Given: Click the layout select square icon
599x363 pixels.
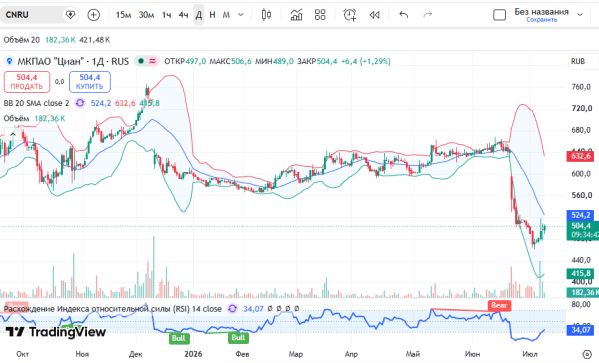Looking at the screenshot, I should [499, 15].
